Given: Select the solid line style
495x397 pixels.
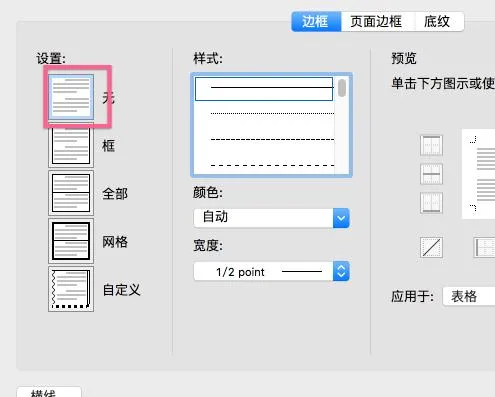Looking at the screenshot, I should [264, 89].
